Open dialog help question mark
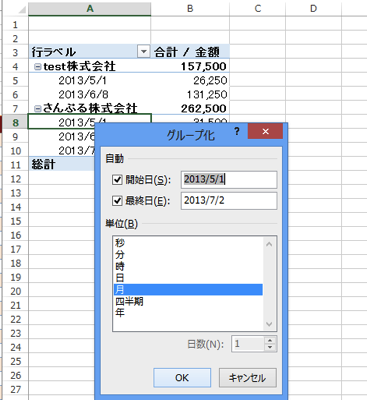 tap(237, 131)
